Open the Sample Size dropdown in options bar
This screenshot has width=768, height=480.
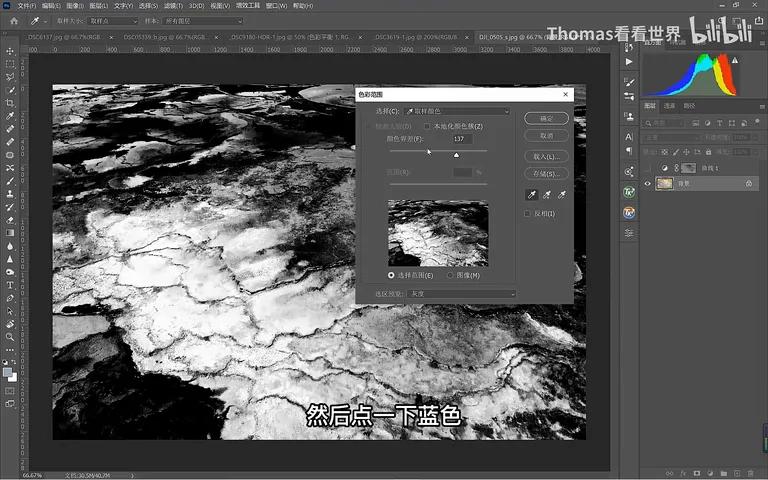[113, 21]
